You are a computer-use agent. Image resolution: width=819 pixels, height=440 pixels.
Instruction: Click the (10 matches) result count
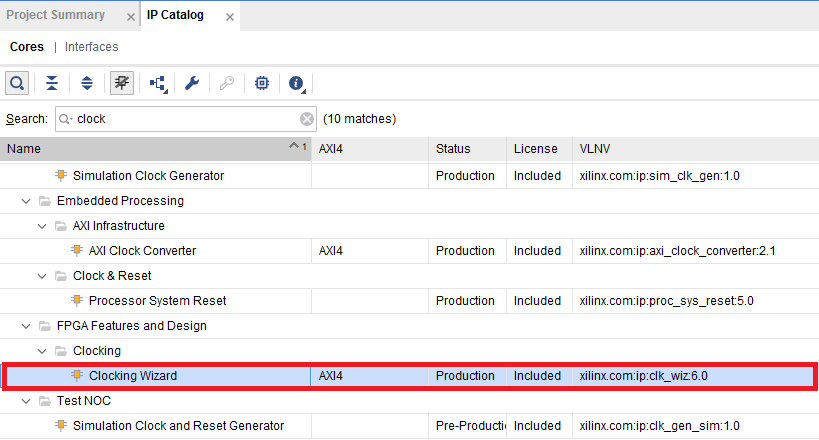click(359, 119)
